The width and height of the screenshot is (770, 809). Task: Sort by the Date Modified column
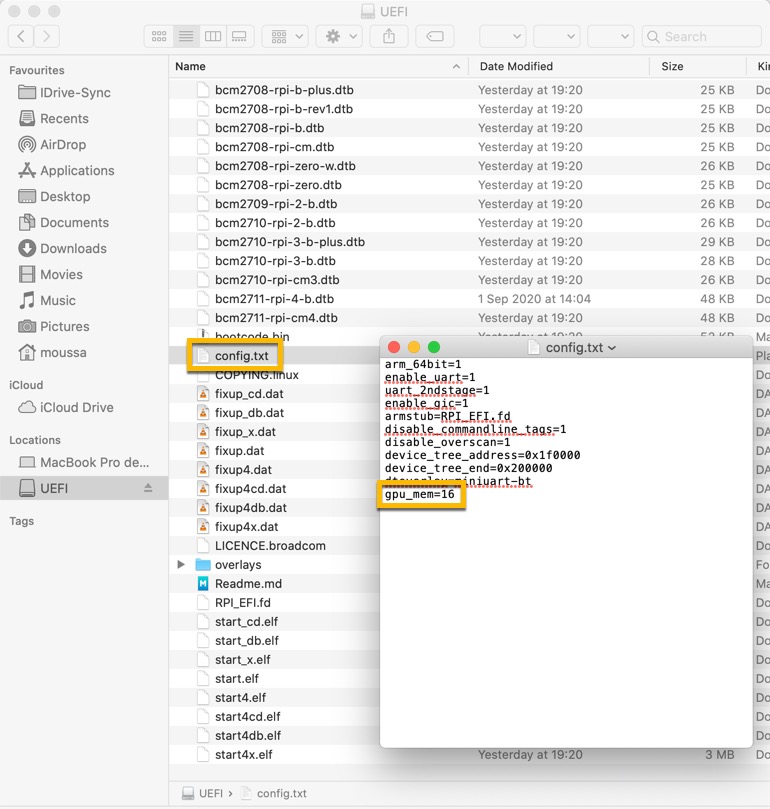pos(558,66)
